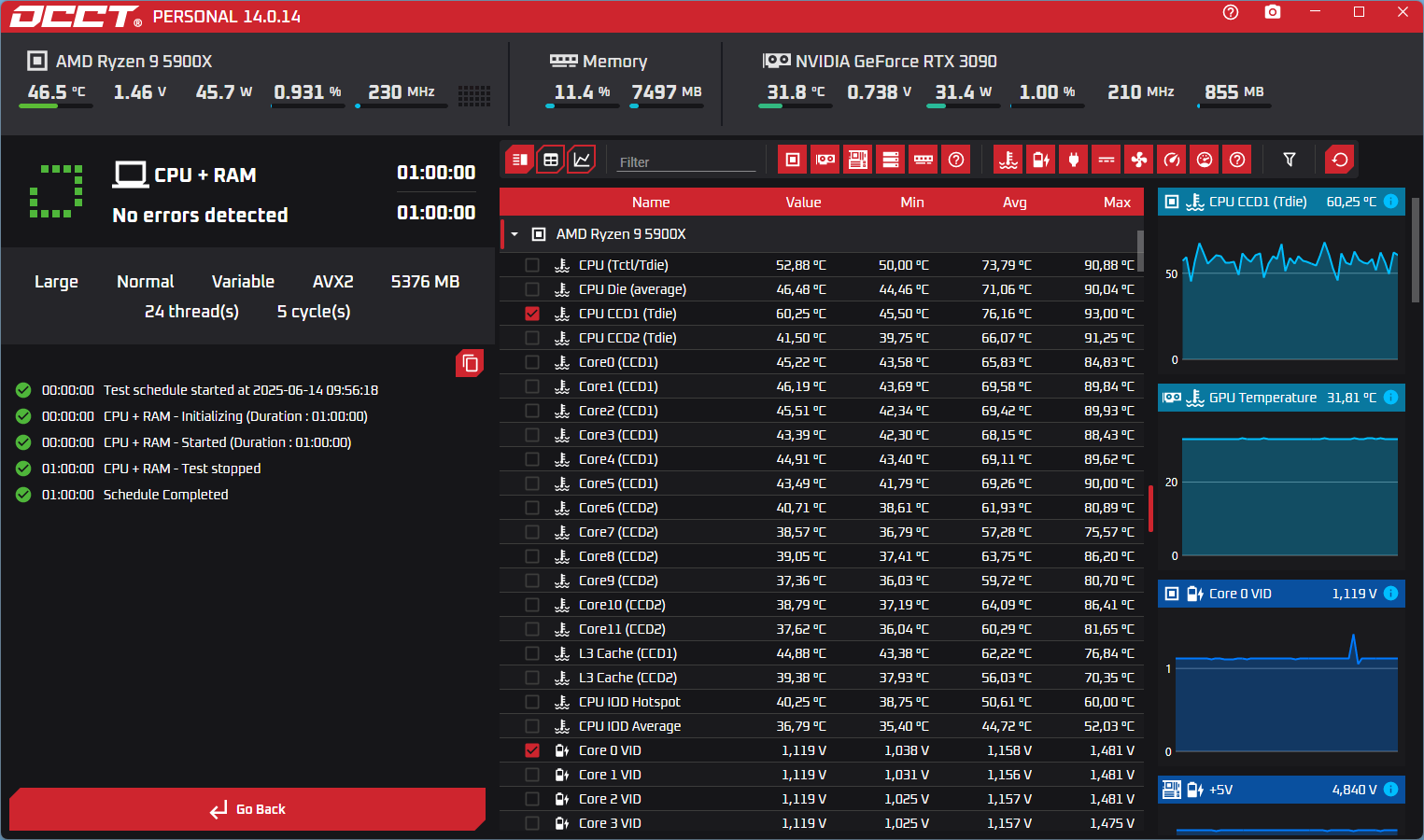Toggle the voltage sensor type filter
This screenshot has height=840, width=1424.
coord(1041,160)
